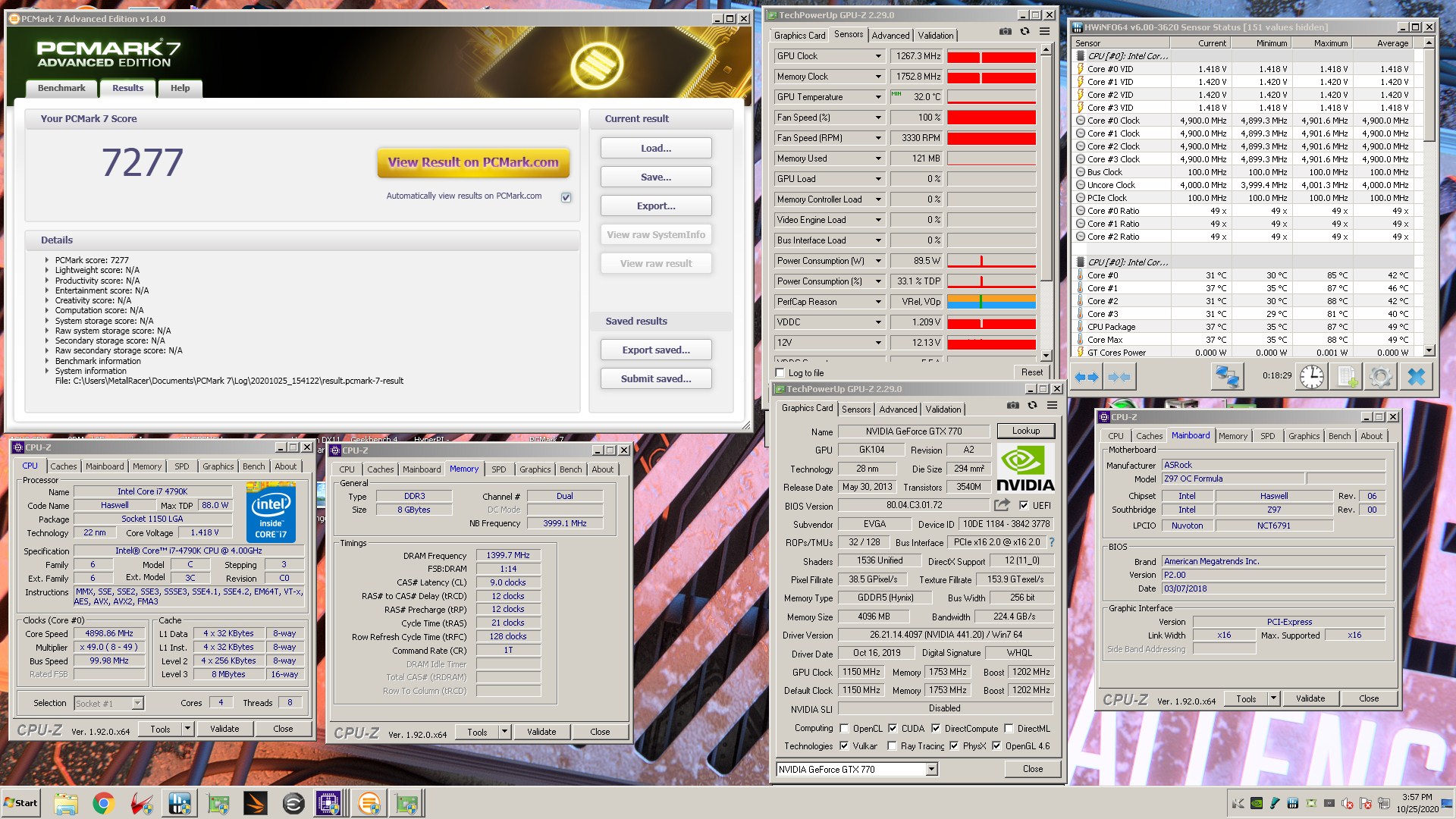Click HWiNFO collapse columns arrows icon

(x=1119, y=377)
